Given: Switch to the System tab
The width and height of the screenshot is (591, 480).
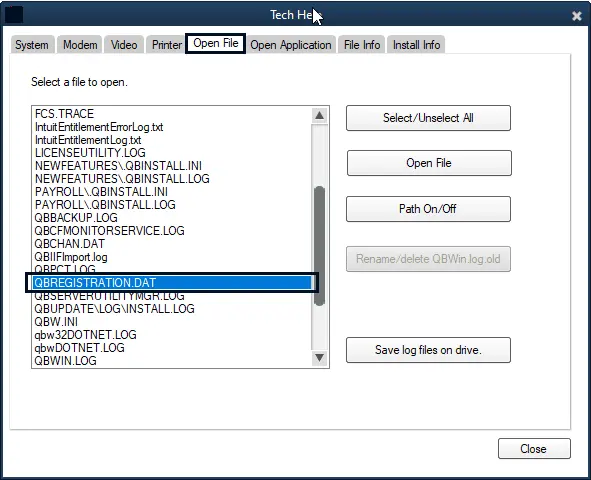Looking at the screenshot, I should point(32,45).
